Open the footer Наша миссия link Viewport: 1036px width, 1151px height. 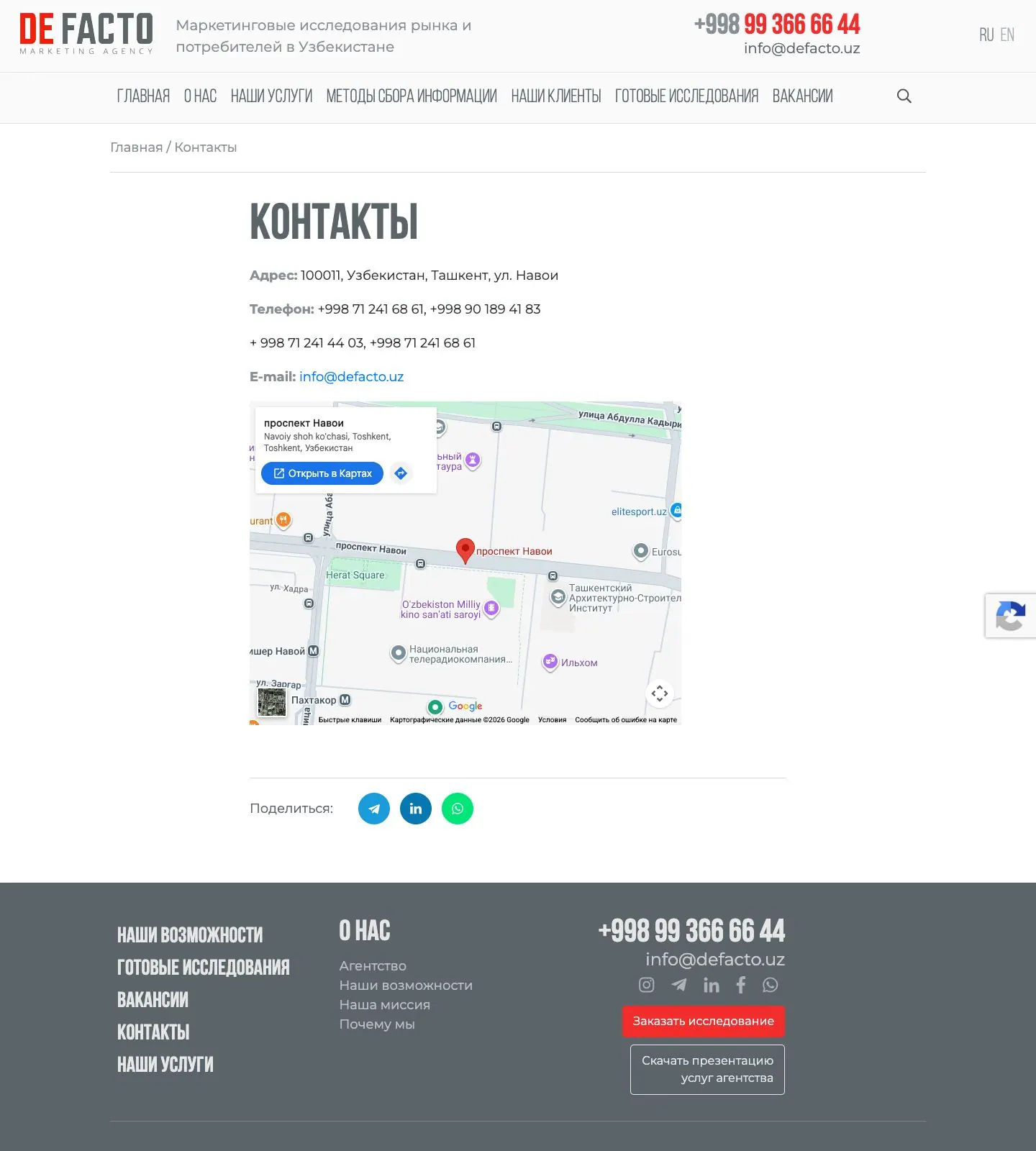pyautogui.click(x=384, y=1005)
